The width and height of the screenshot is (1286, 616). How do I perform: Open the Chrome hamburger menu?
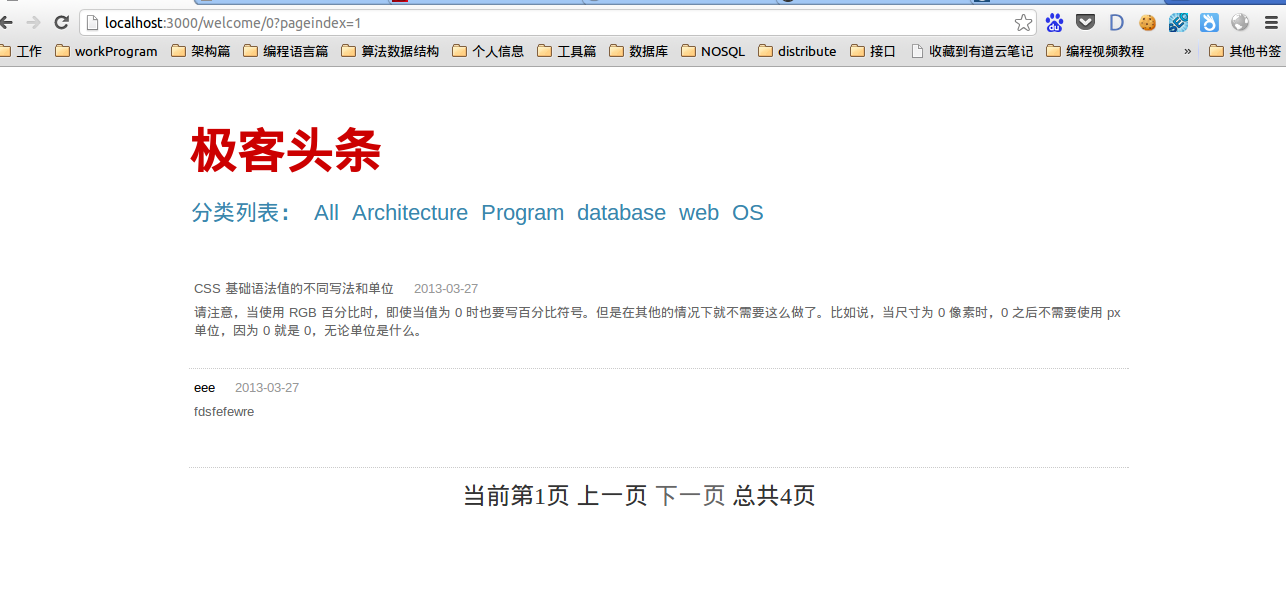(x=1272, y=22)
